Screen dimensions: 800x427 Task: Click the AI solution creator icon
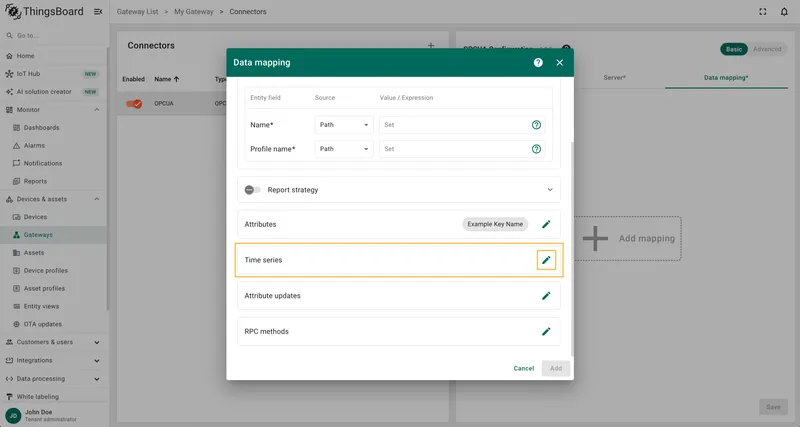tap(9, 92)
